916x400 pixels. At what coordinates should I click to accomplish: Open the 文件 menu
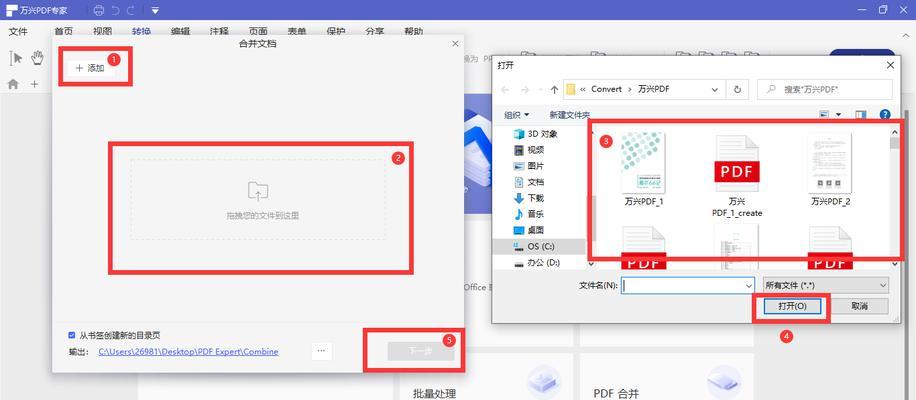click(x=18, y=32)
